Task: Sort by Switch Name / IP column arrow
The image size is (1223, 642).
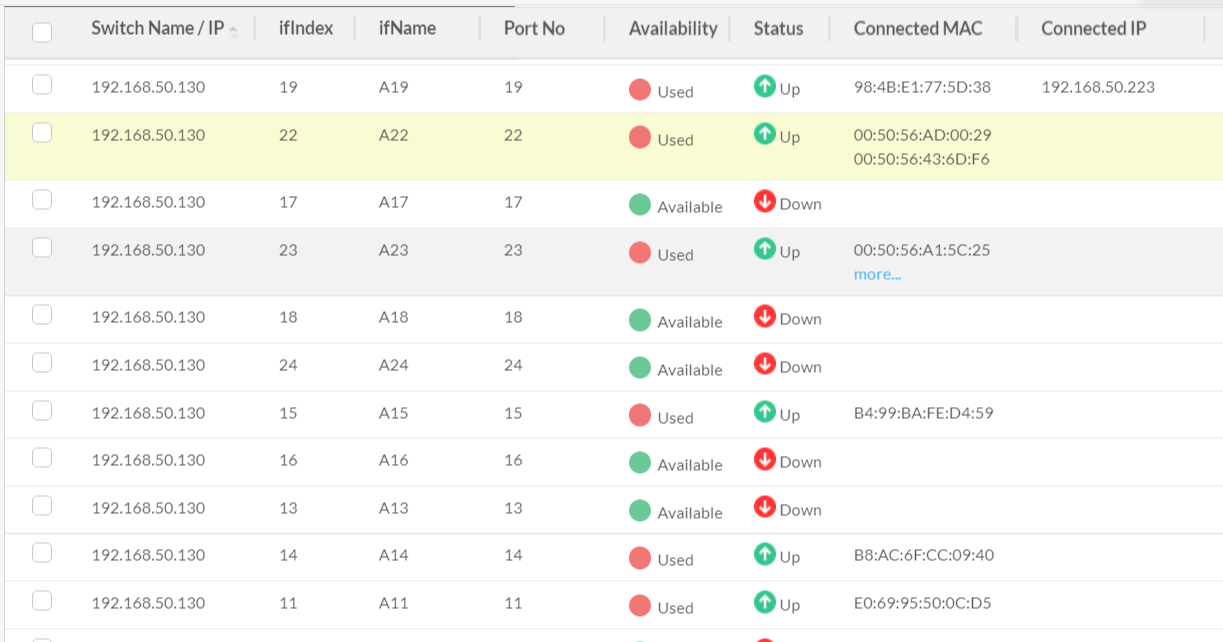Action: pyautogui.click(x=234, y=30)
